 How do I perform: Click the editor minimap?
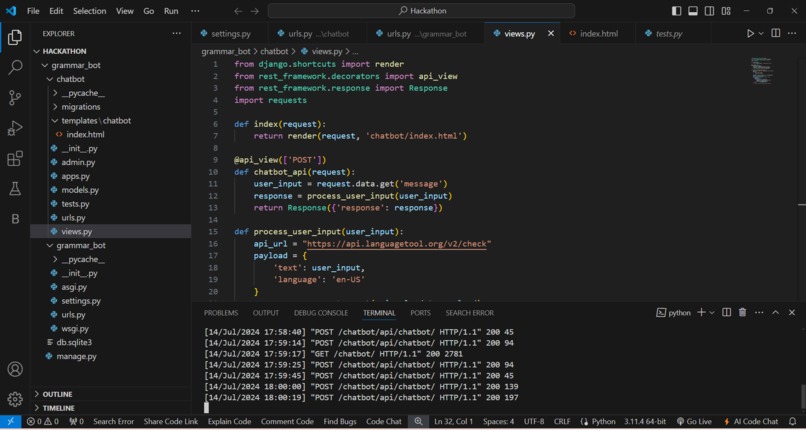coord(762,70)
